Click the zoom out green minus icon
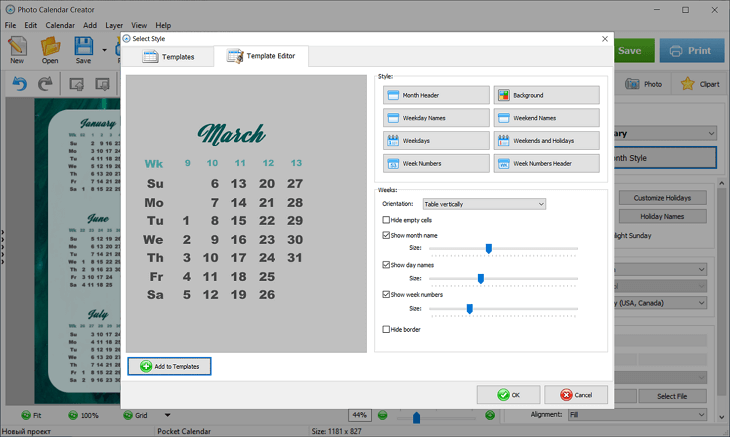The image size is (730, 437). click(x=382, y=415)
